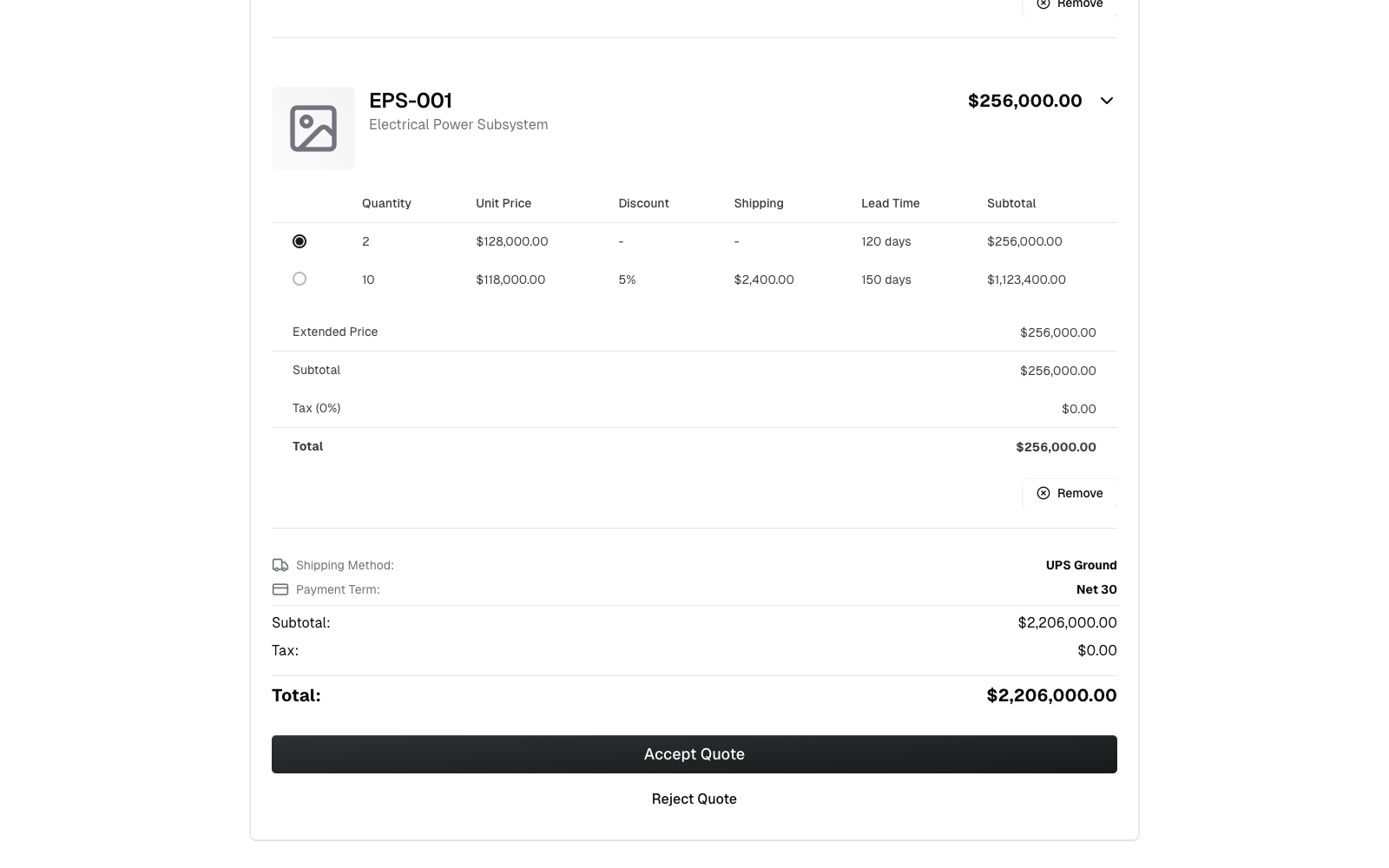
Task: Select the quantity 2 pricing option
Action: point(300,241)
